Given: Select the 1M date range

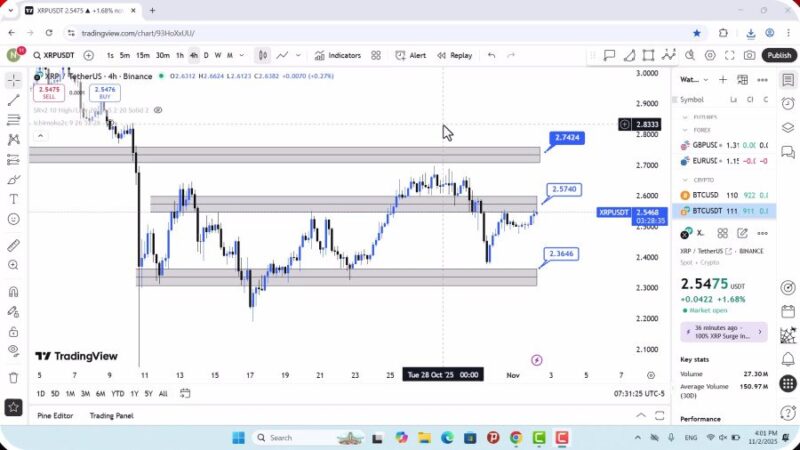Looking at the screenshot, I should [x=72, y=393].
